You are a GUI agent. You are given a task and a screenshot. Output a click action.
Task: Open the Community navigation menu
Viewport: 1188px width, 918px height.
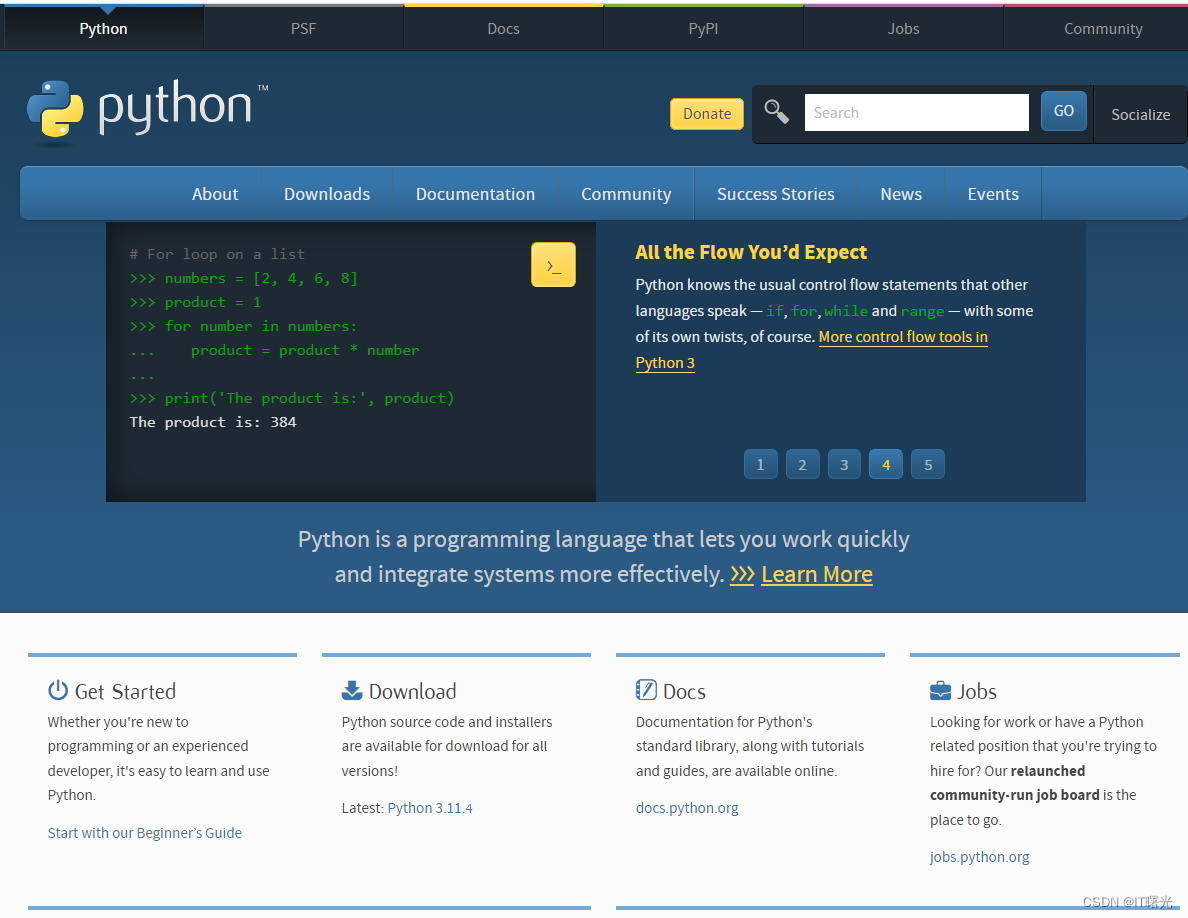pos(626,194)
